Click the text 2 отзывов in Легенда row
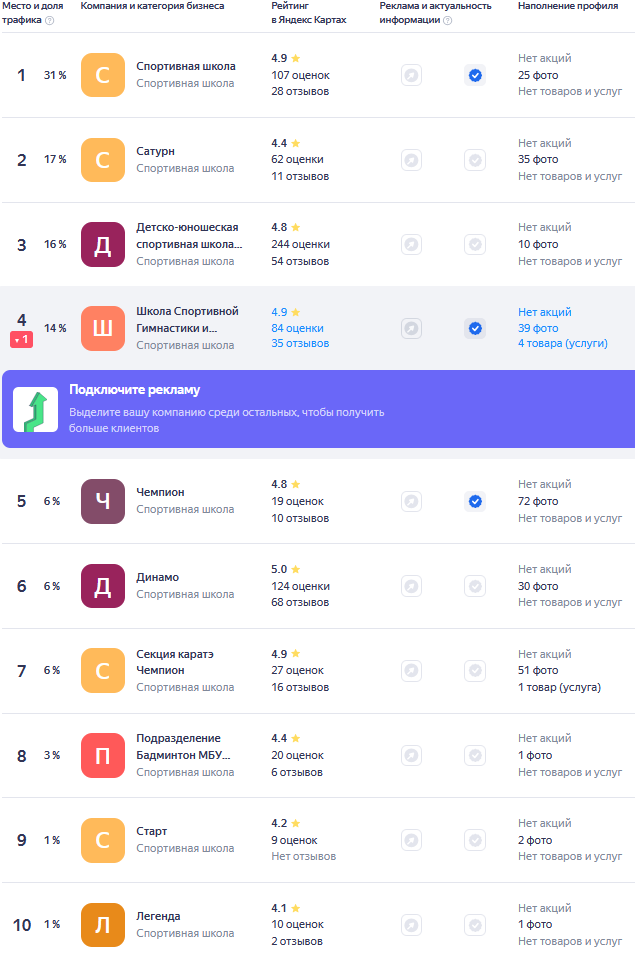 pyautogui.click(x=297, y=941)
